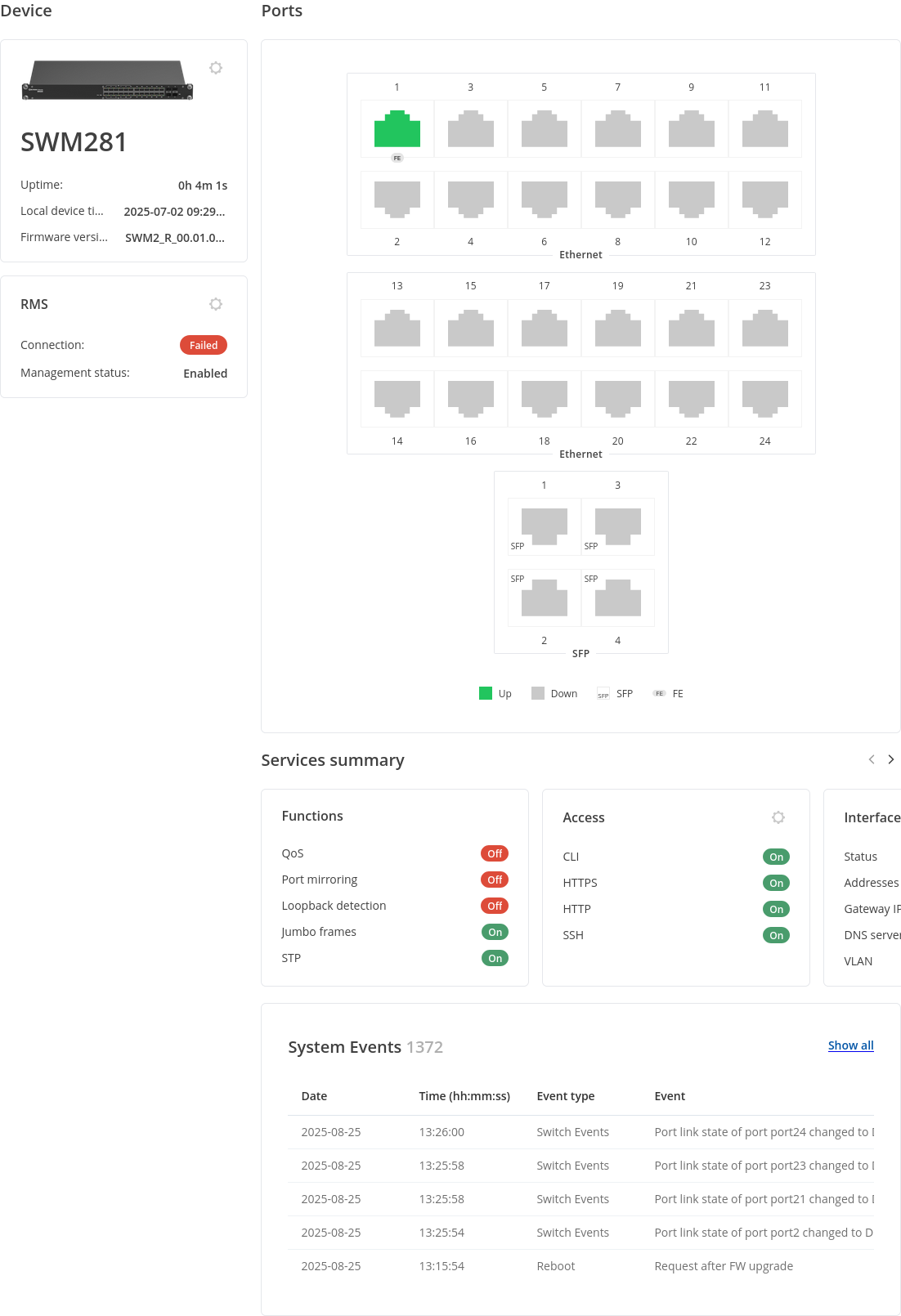Screen dimensions: 901x1316
Task: Open Access card settings gear
Action: (778, 817)
